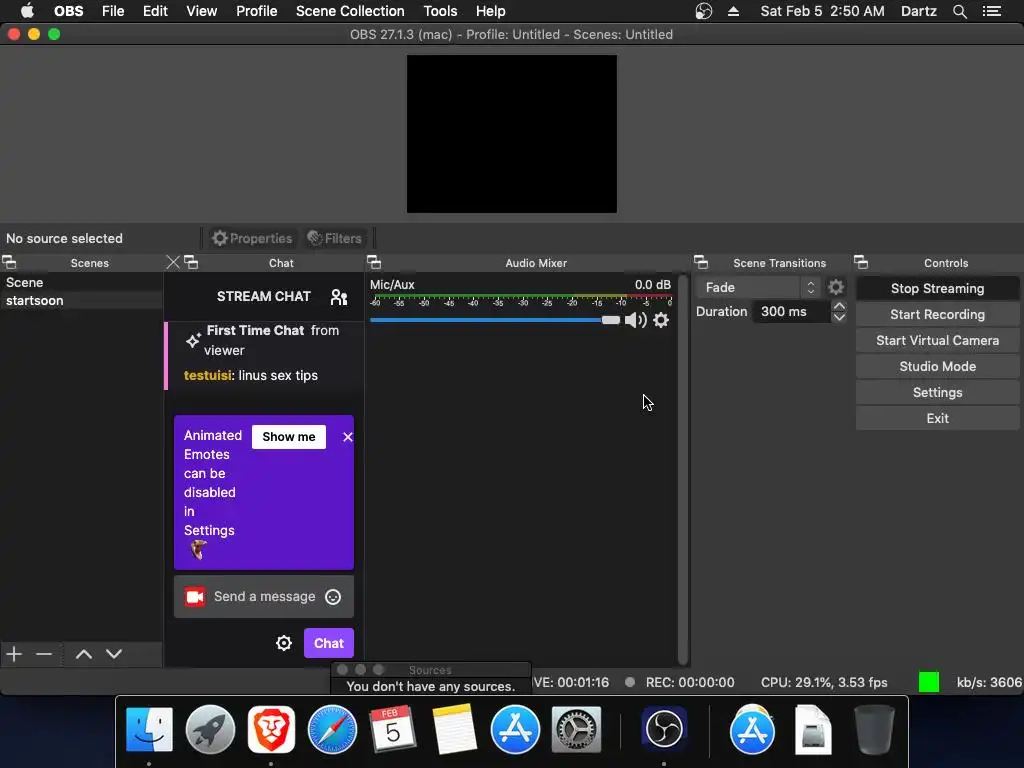1024x768 pixels.
Task: Click the Properties button
Action: coord(252,238)
